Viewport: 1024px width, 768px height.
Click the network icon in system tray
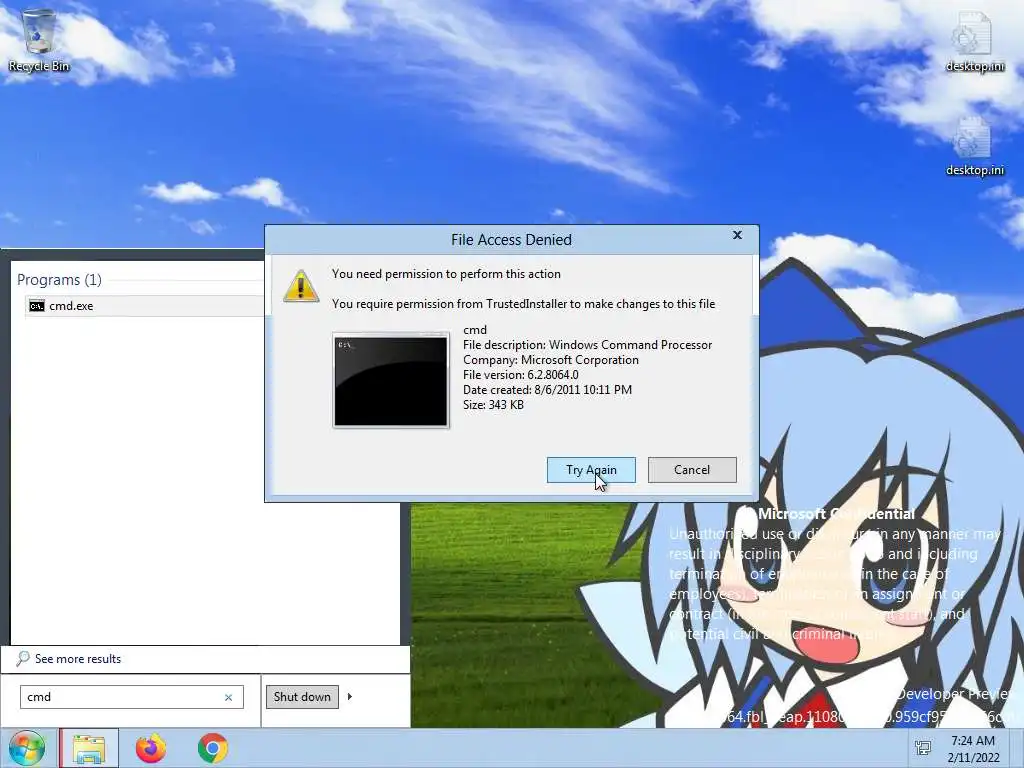(x=923, y=748)
